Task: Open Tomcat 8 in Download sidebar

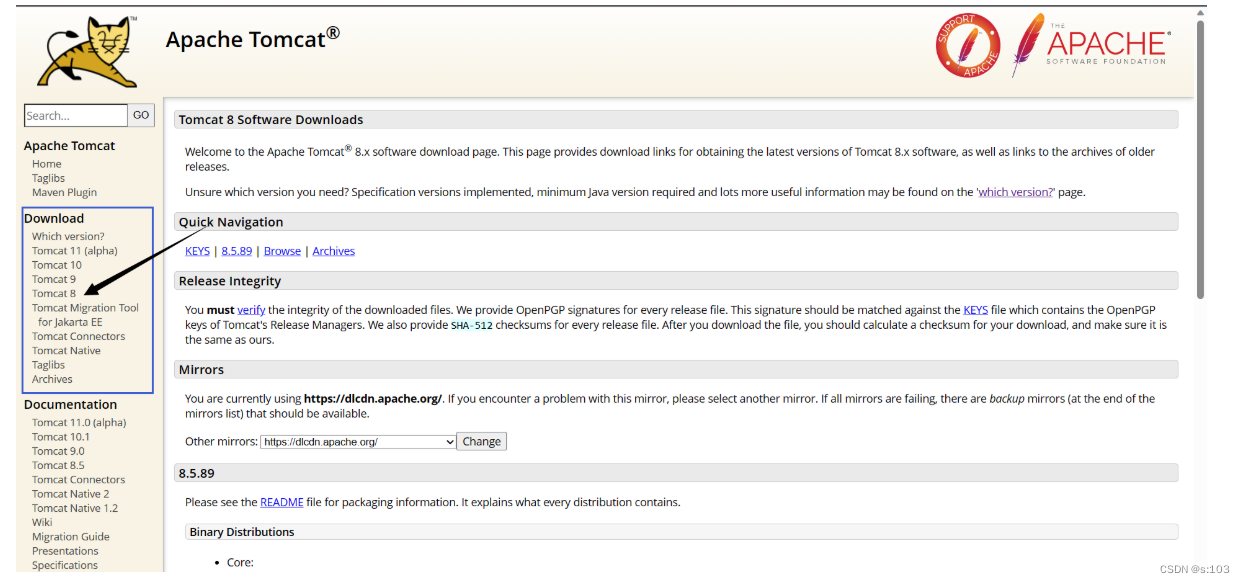Action: [54, 294]
